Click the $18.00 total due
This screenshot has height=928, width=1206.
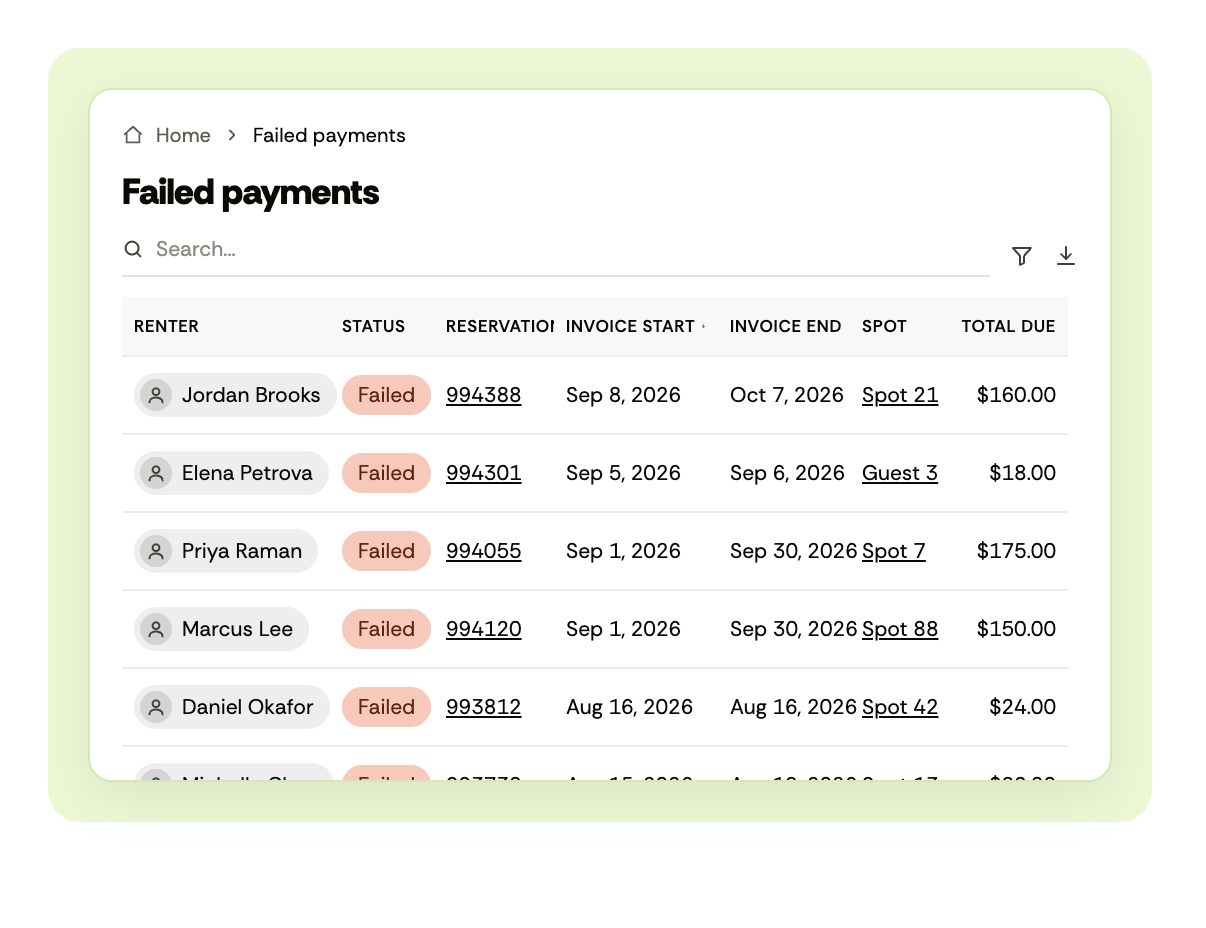tap(1022, 473)
